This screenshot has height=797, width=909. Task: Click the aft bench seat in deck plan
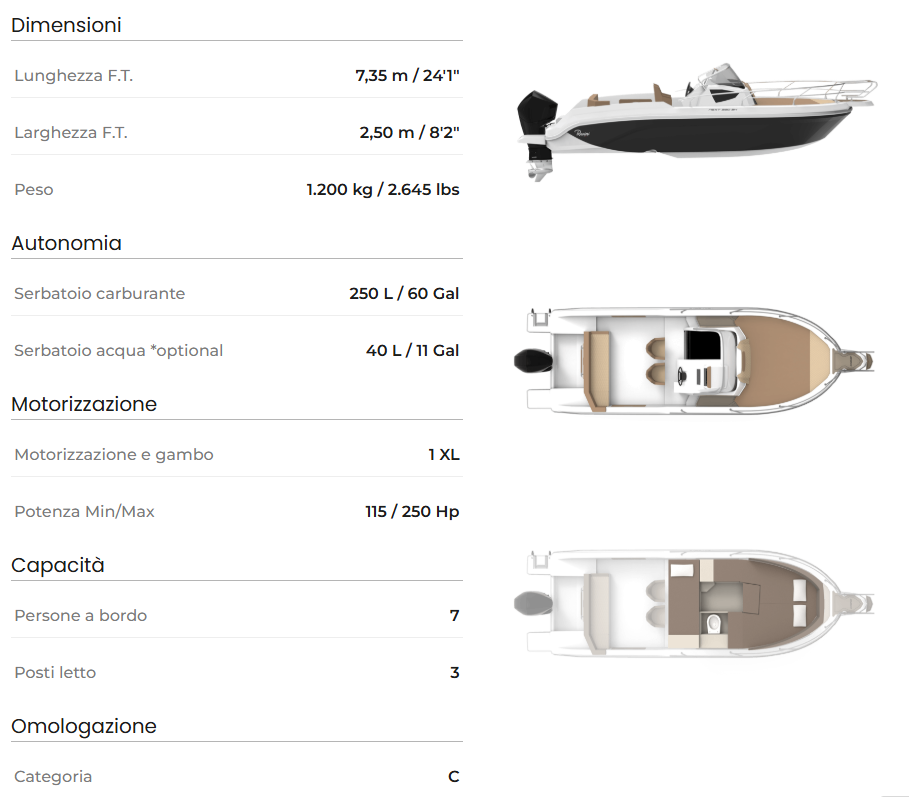pyautogui.click(x=597, y=371)
